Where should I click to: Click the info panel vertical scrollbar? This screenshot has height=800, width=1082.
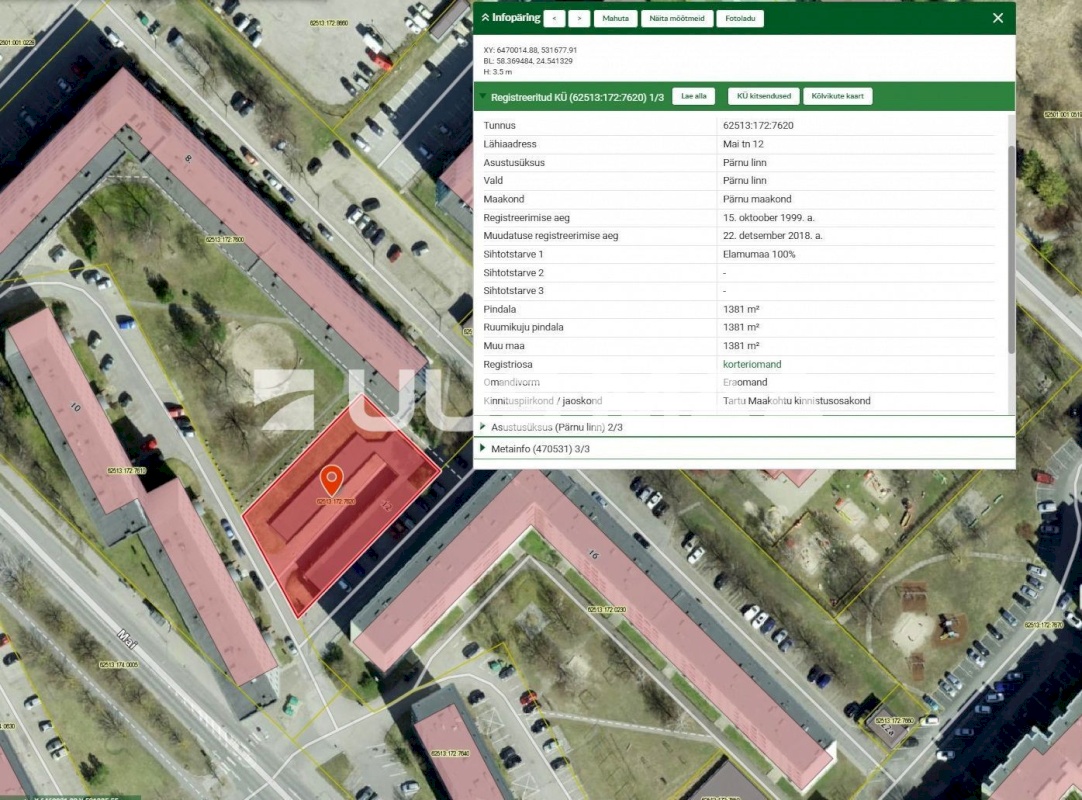click(x=1012, y=250)
